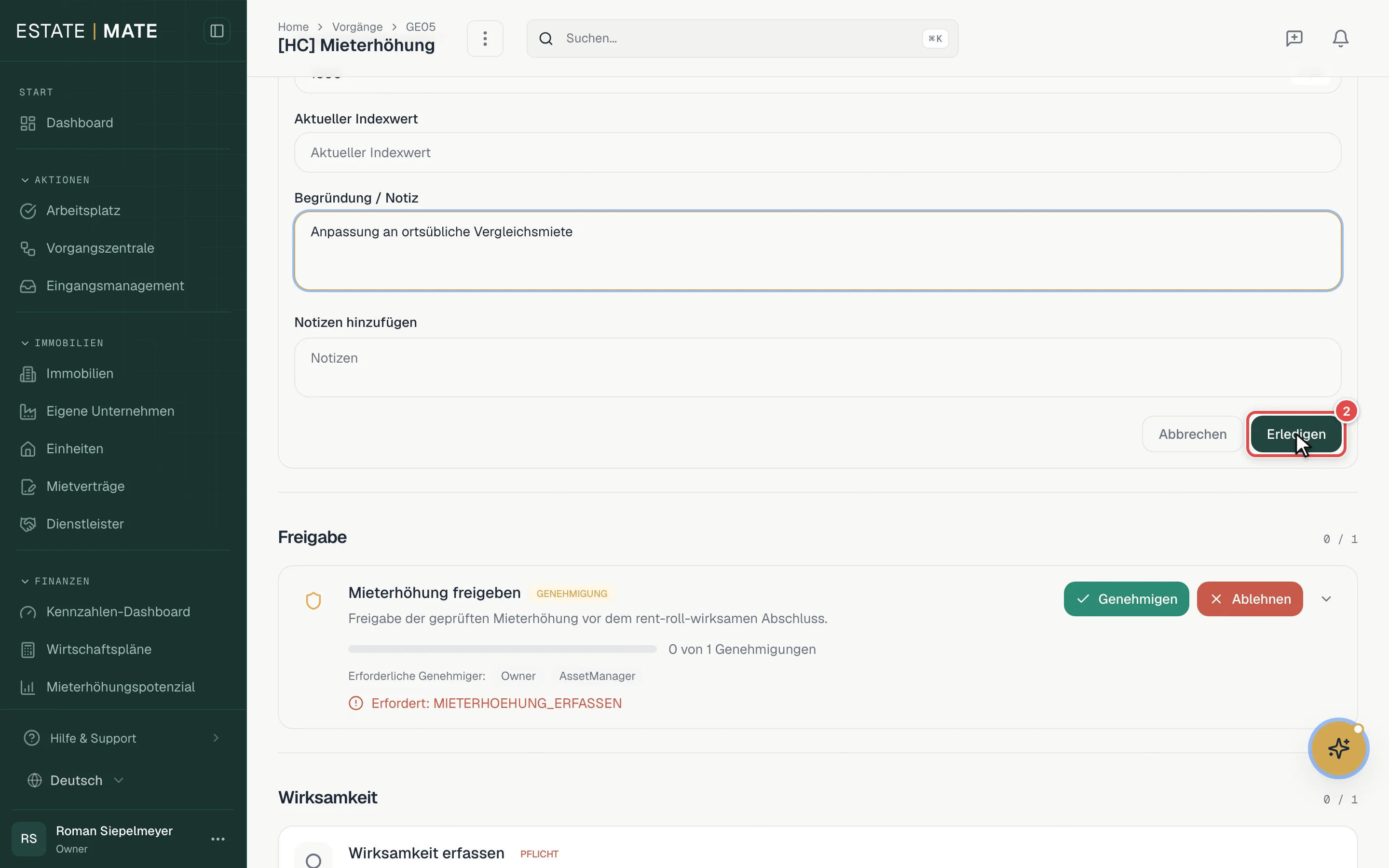
Task: Click Vorgänge breadcrumb
Action: click(357, 27)
